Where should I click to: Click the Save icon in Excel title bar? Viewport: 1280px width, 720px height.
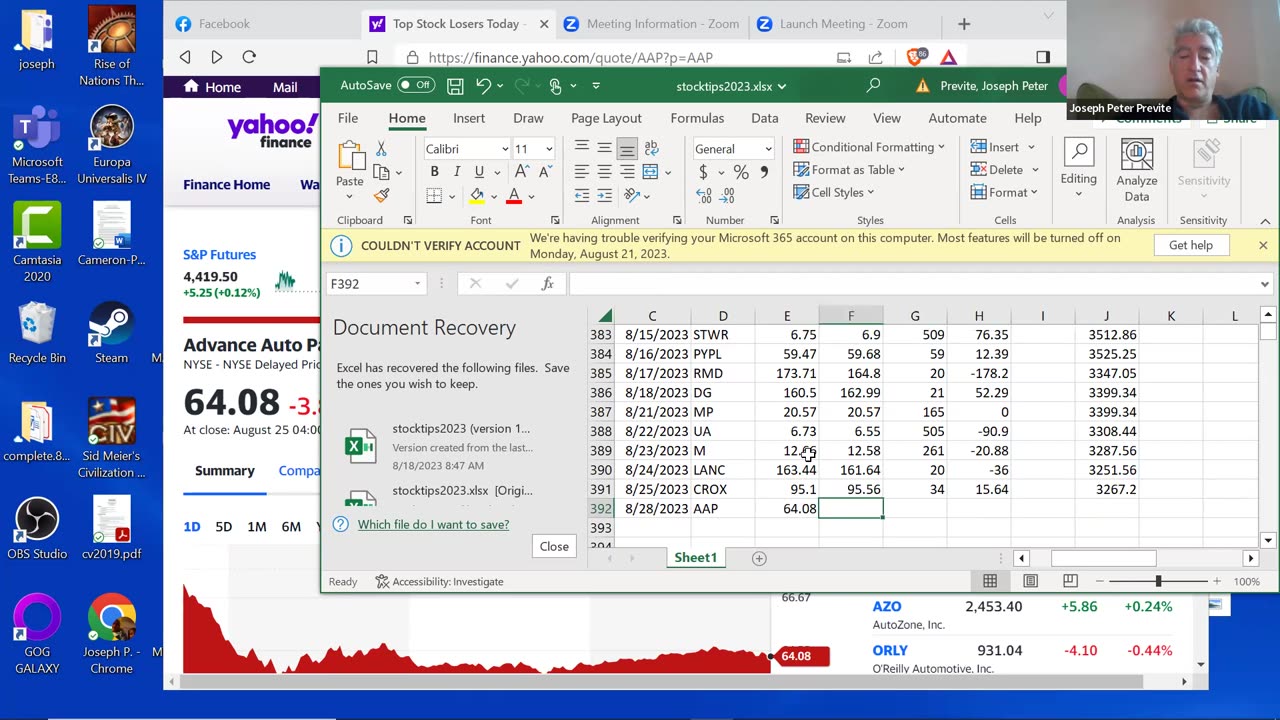coord(455,86)
